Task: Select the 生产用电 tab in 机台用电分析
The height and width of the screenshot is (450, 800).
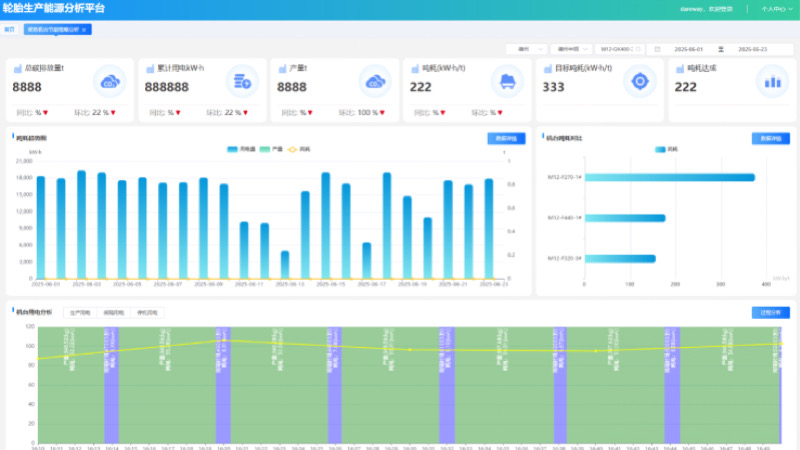Action: click(81, 313)
